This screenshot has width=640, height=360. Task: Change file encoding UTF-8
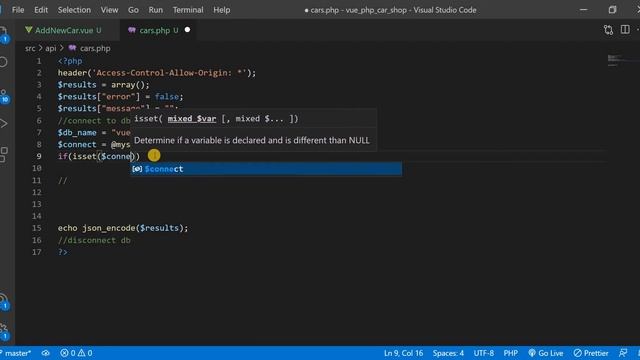484,353
